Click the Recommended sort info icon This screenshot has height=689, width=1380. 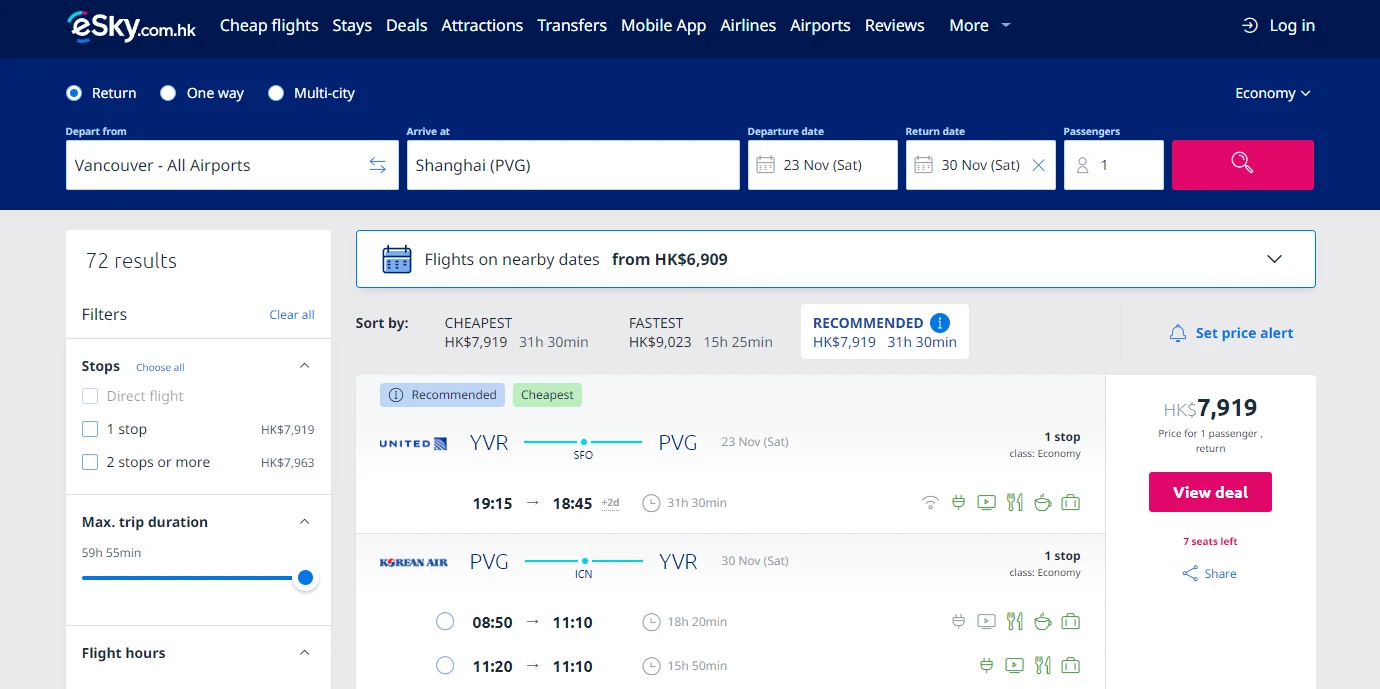[939, 323]
